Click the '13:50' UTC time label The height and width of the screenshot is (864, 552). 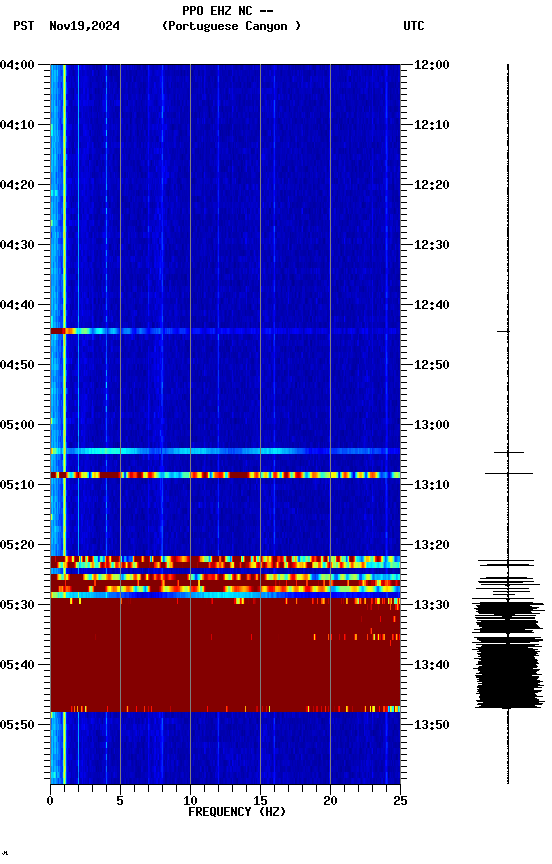click(x=432, y=725)
